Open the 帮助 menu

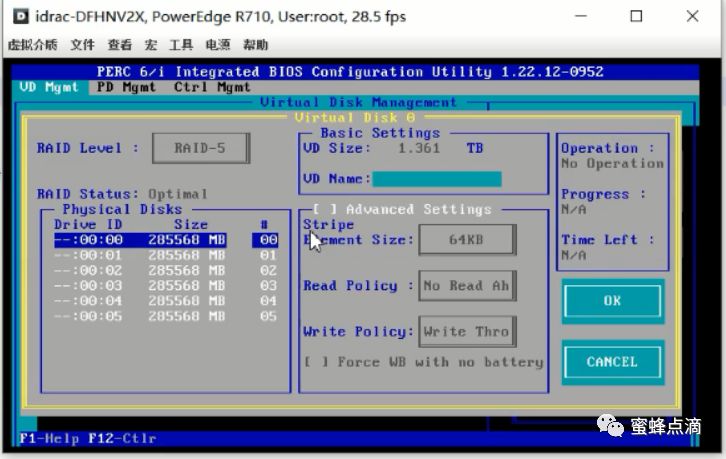tap(256, 45)
